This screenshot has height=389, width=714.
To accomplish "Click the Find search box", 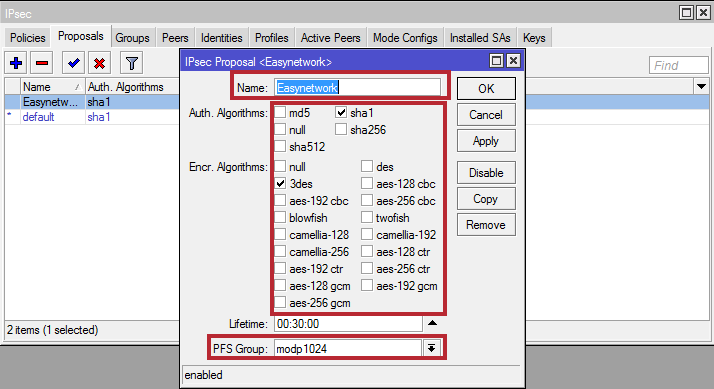I will 678,65.
